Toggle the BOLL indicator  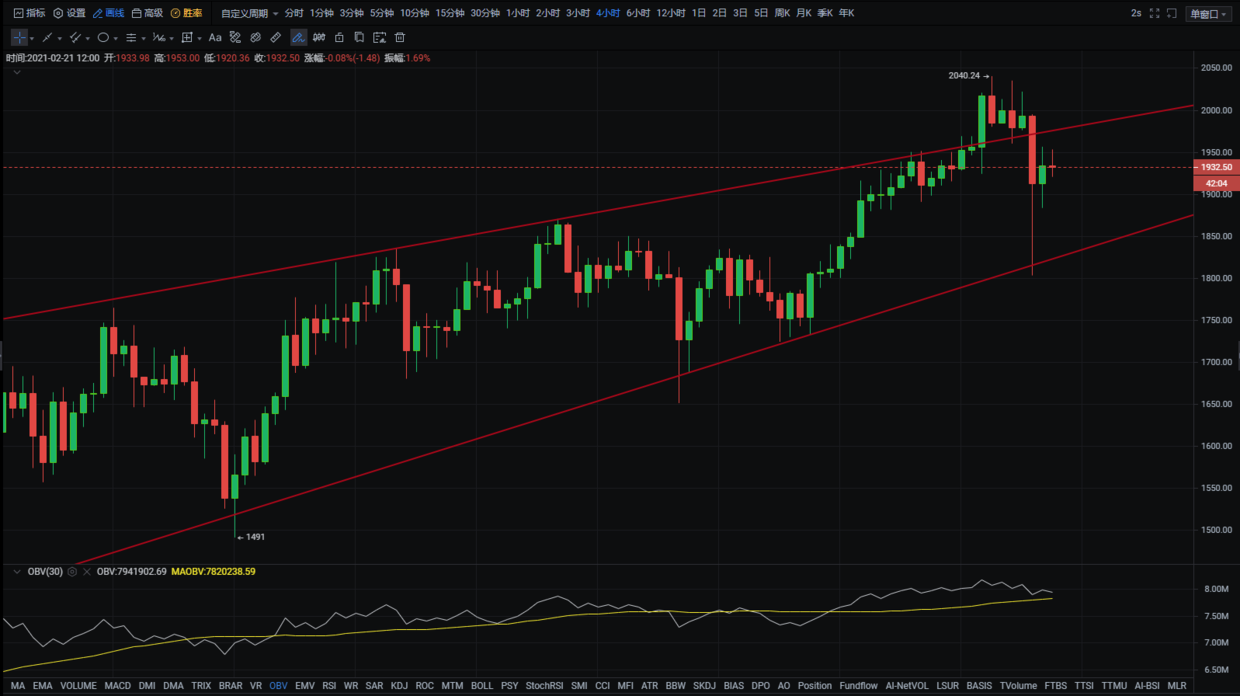pyautogui.click(x=482, y=686)
